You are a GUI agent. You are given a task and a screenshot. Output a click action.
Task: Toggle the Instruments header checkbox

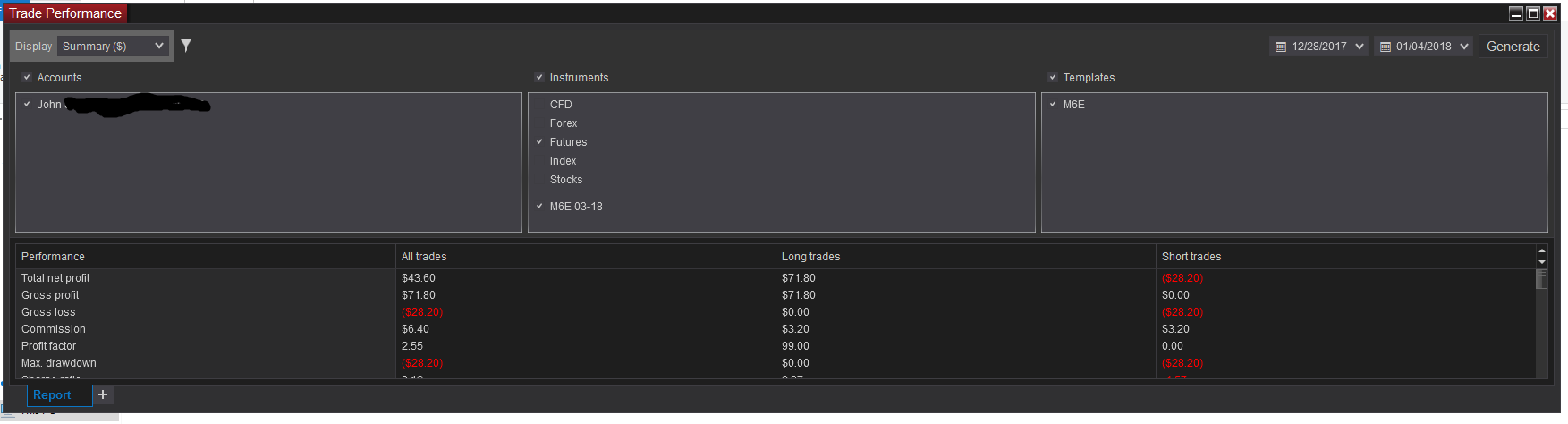pyautogui.click(x=539, y=78)
